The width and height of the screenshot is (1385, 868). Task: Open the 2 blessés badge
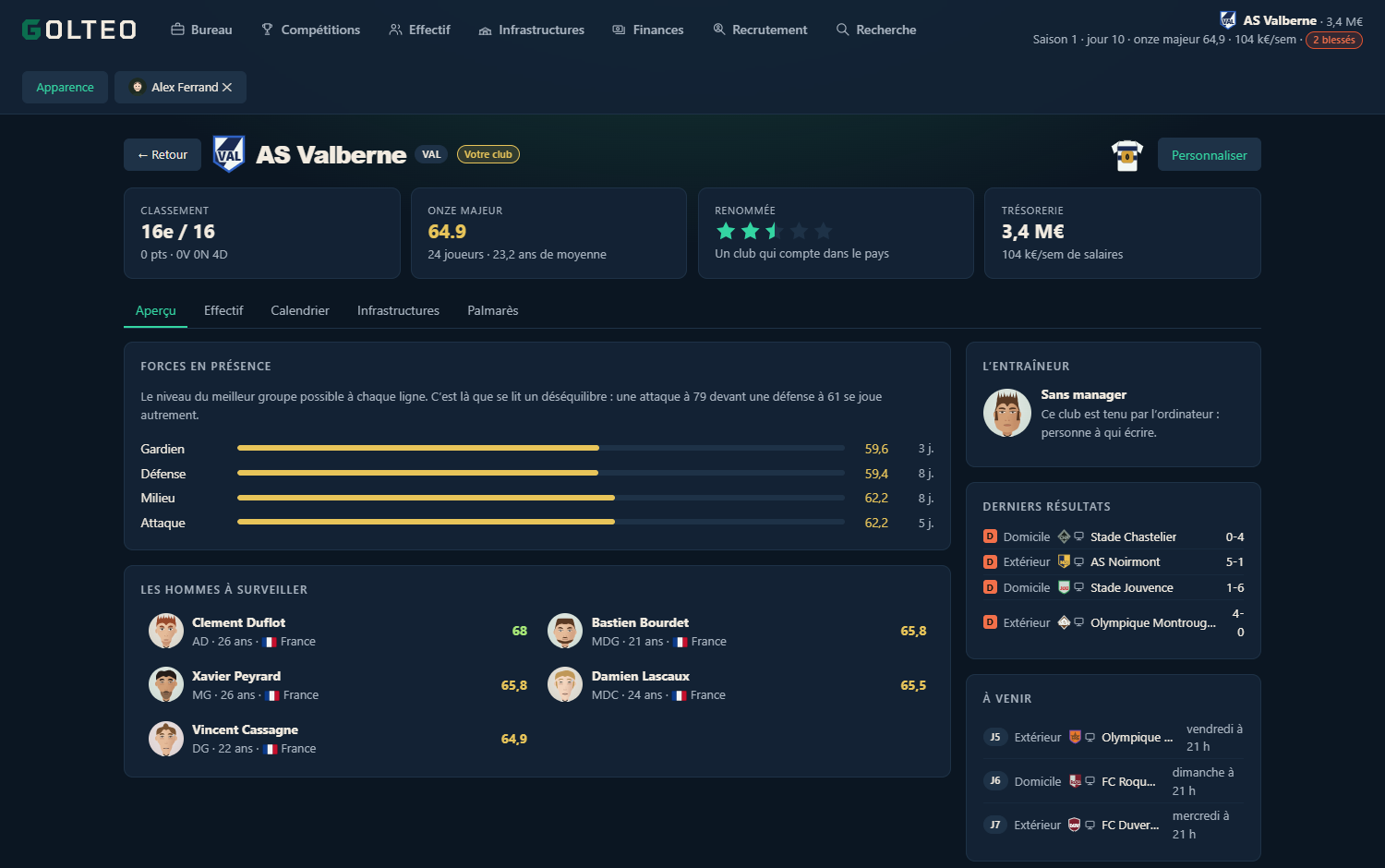(1334, 40)
